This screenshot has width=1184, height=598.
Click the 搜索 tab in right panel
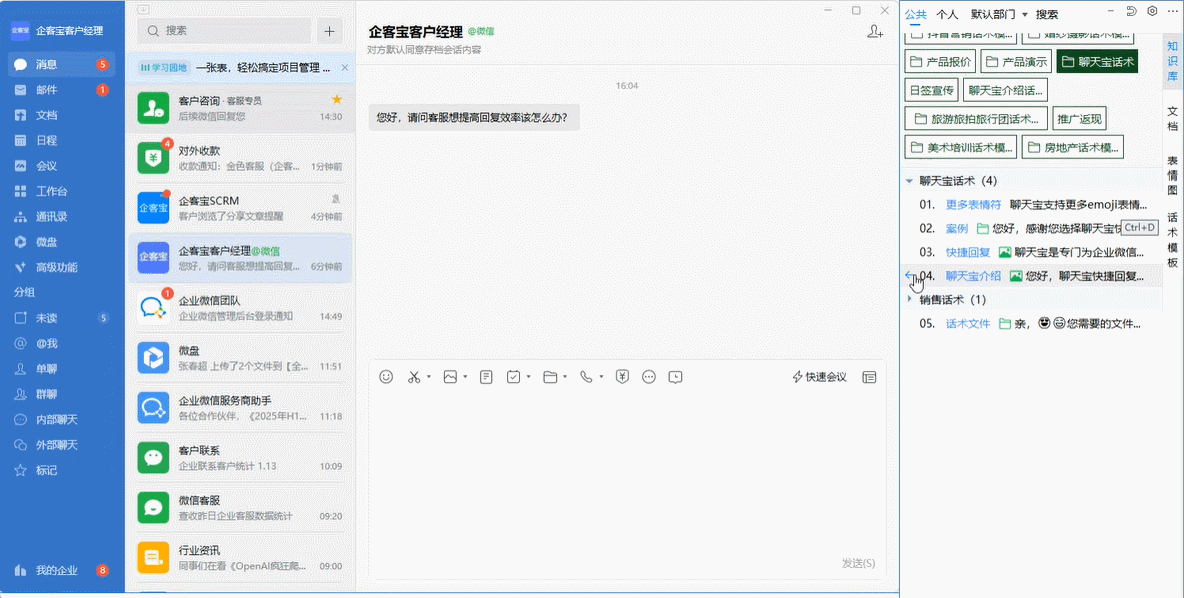[1047, 14]
